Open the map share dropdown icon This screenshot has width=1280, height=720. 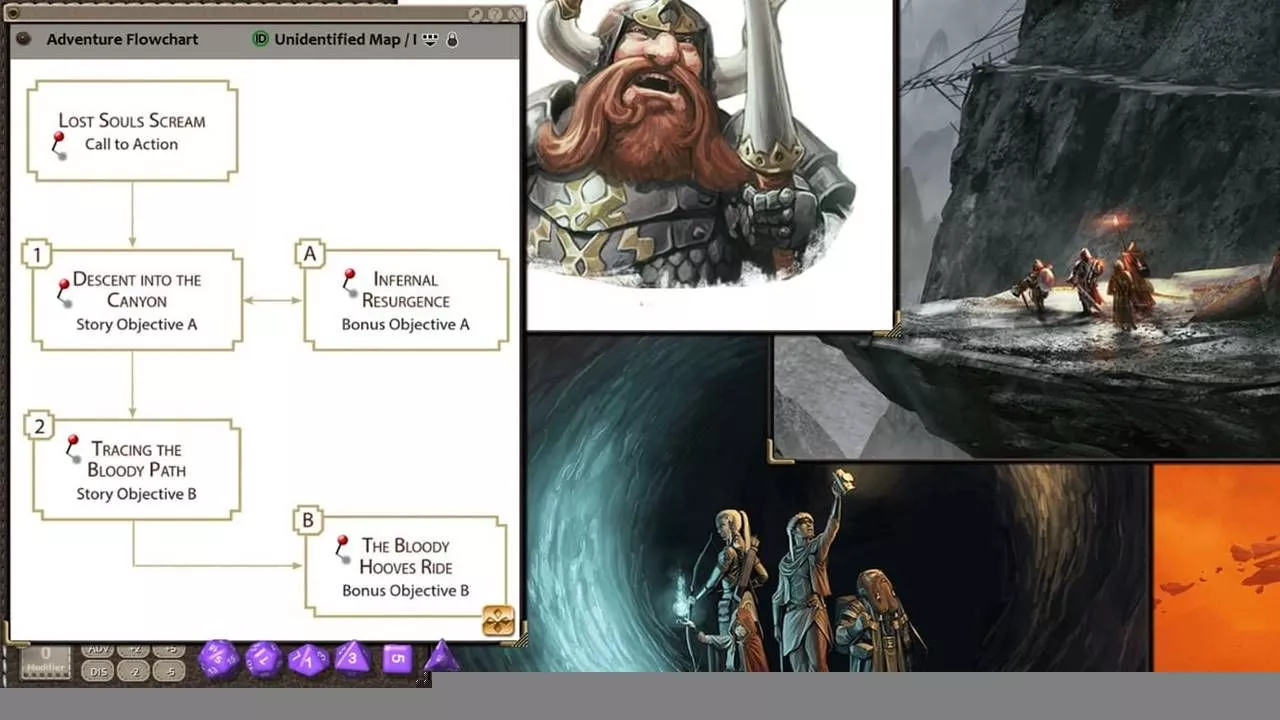point(431,39)
